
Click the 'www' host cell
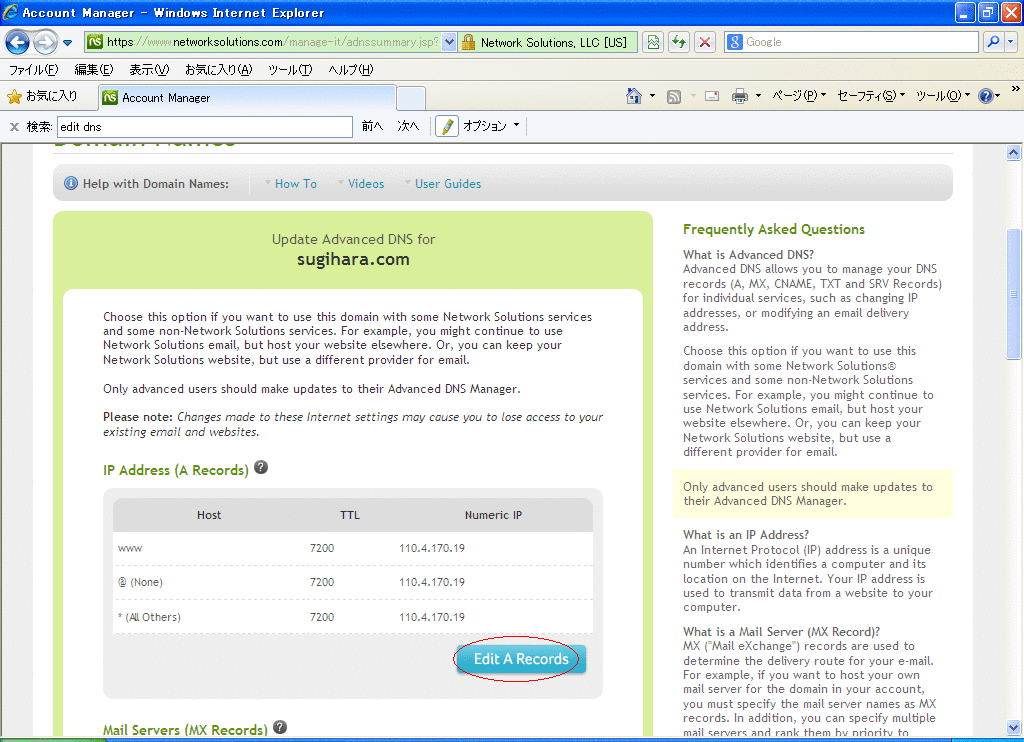pyautogui.click(x=130, y=549)
